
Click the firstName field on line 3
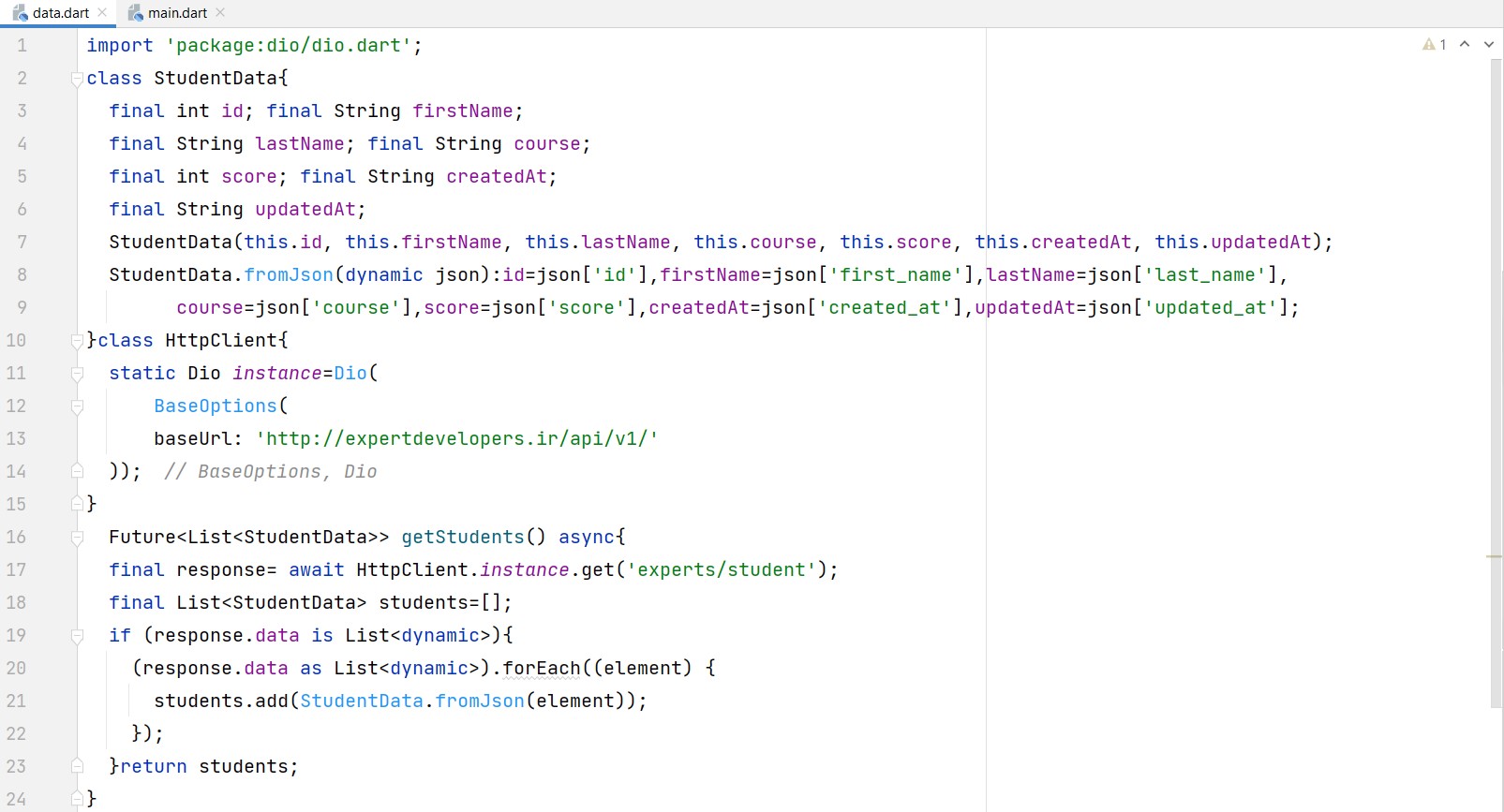[x=463, y=111]
